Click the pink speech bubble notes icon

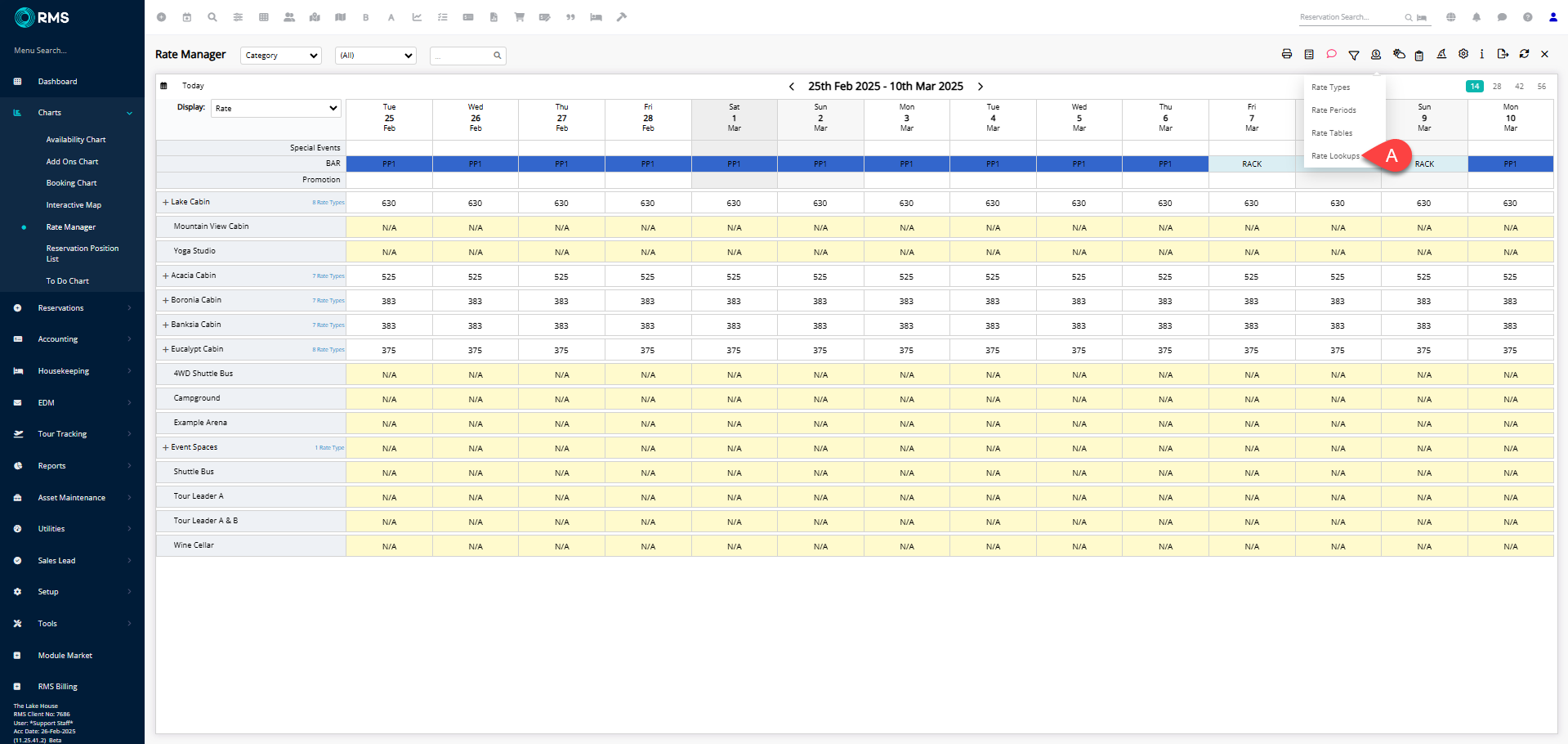1331,54
